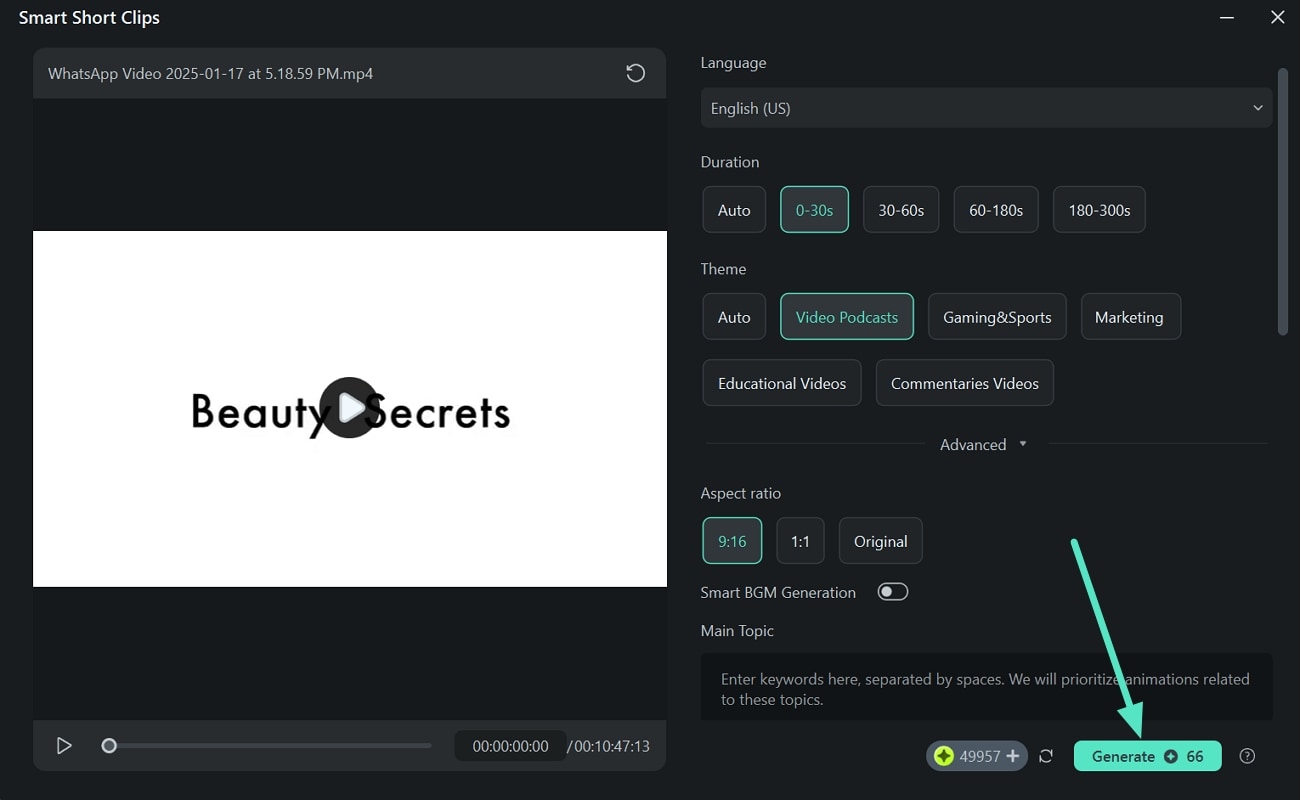Open the help question mark icon

[x=1247, y=756]
